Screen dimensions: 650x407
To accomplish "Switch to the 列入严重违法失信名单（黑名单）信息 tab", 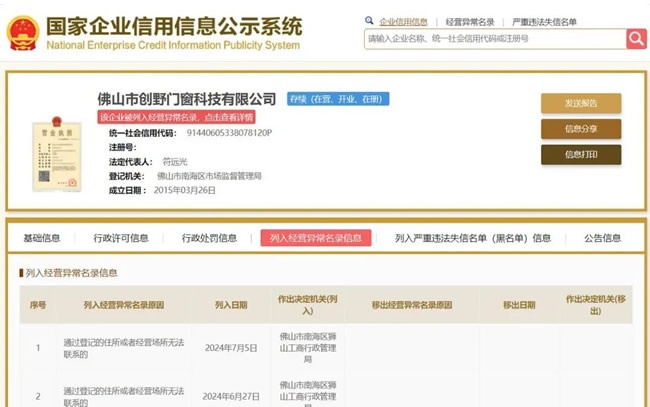I will coord(473,238).
